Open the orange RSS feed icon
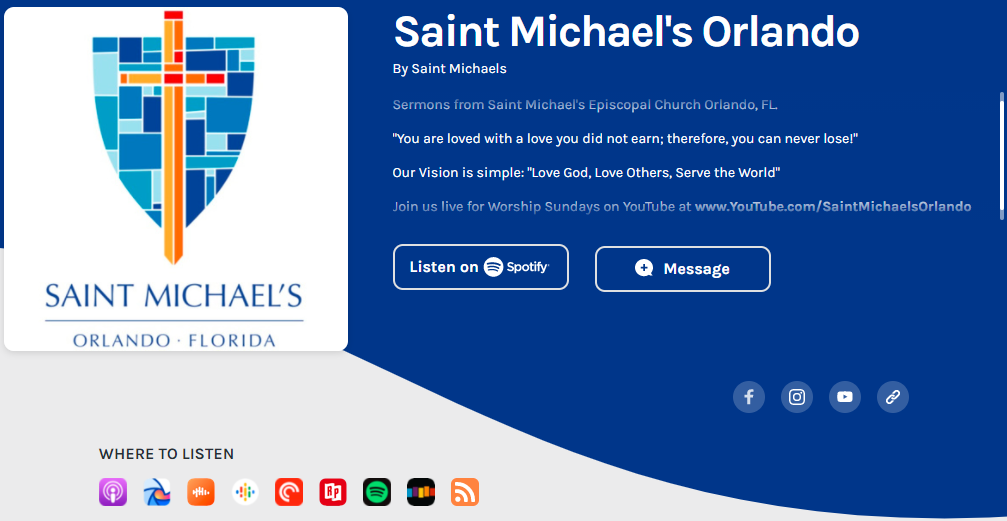 (465, 492)
